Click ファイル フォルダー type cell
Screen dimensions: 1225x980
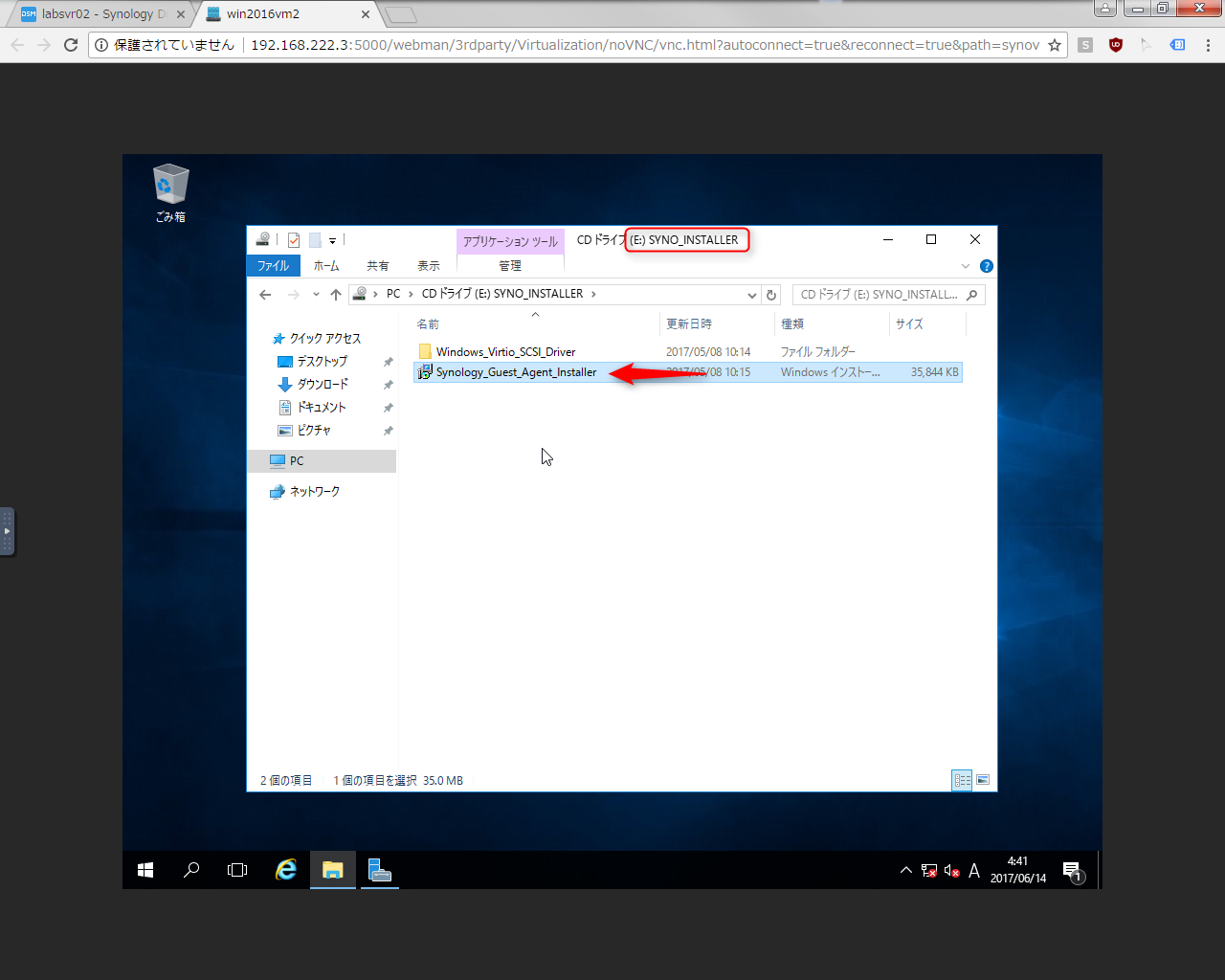point(818,352)
